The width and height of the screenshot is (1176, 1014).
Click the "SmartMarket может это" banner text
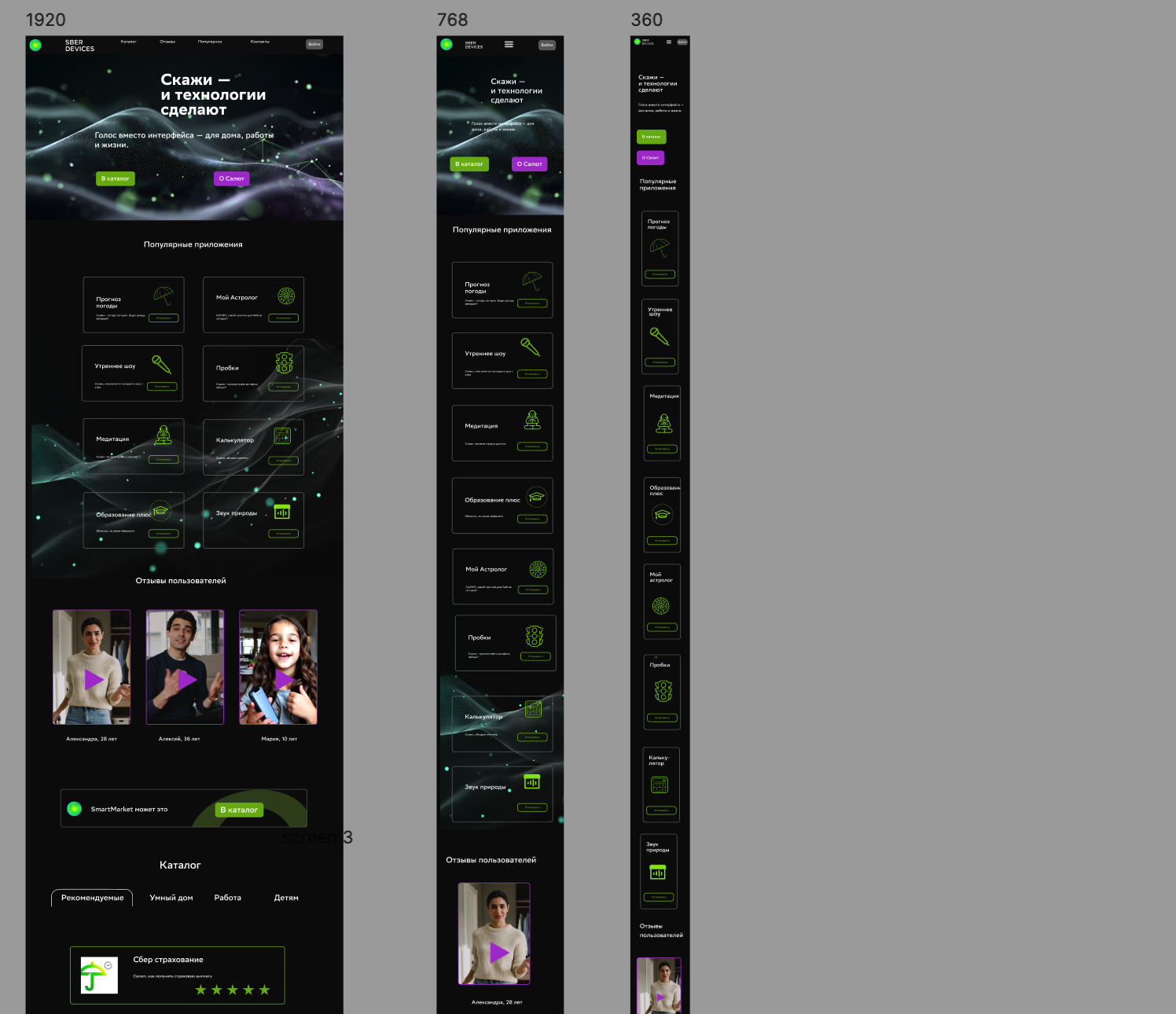tap(129, 809)
